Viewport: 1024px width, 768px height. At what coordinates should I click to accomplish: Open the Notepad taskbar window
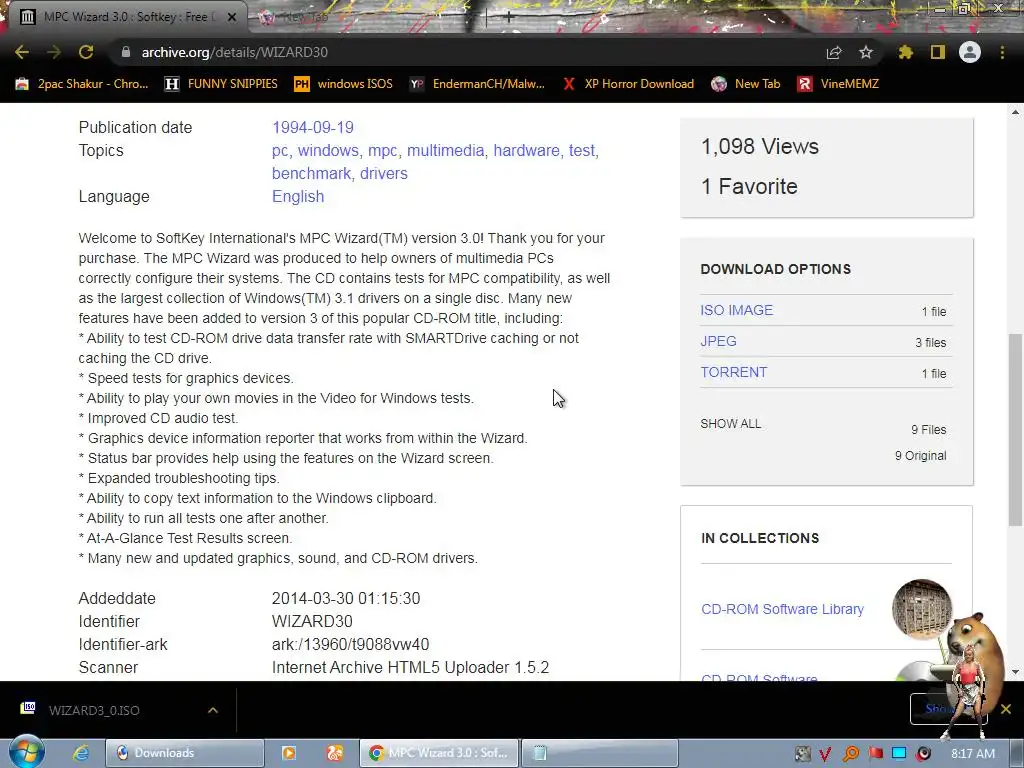pos(600,753)
